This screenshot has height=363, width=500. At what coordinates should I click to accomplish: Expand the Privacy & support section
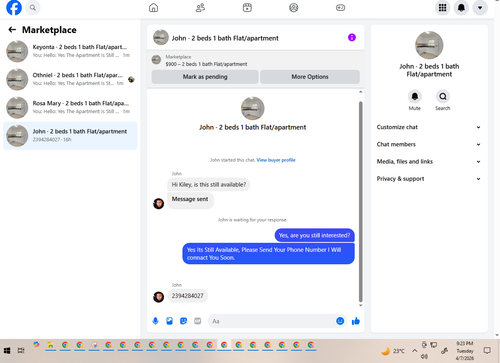pyautogui.click(x=429, y=179)
